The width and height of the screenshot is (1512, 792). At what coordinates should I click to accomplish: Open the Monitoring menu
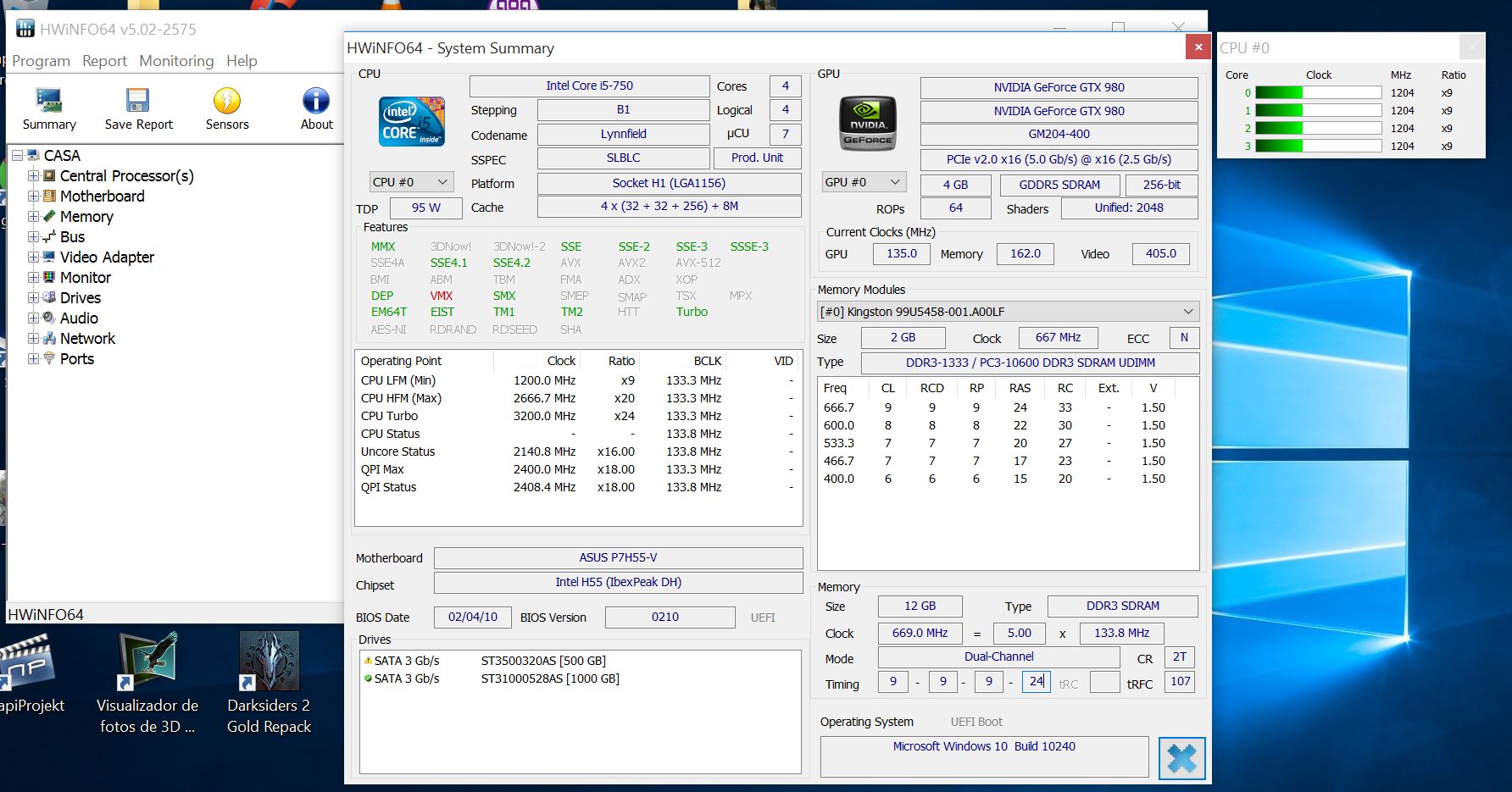coord(176,61)
